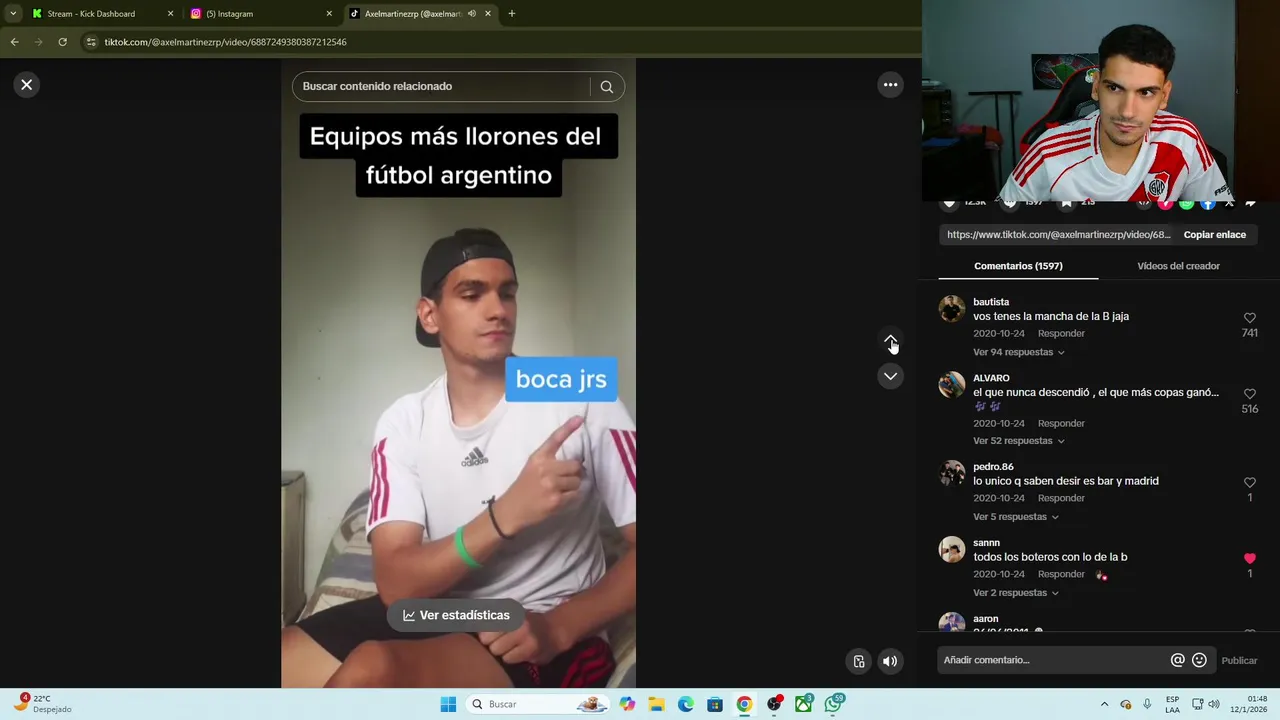
Task: Open bautista's profile avatar
Action: 952,308
